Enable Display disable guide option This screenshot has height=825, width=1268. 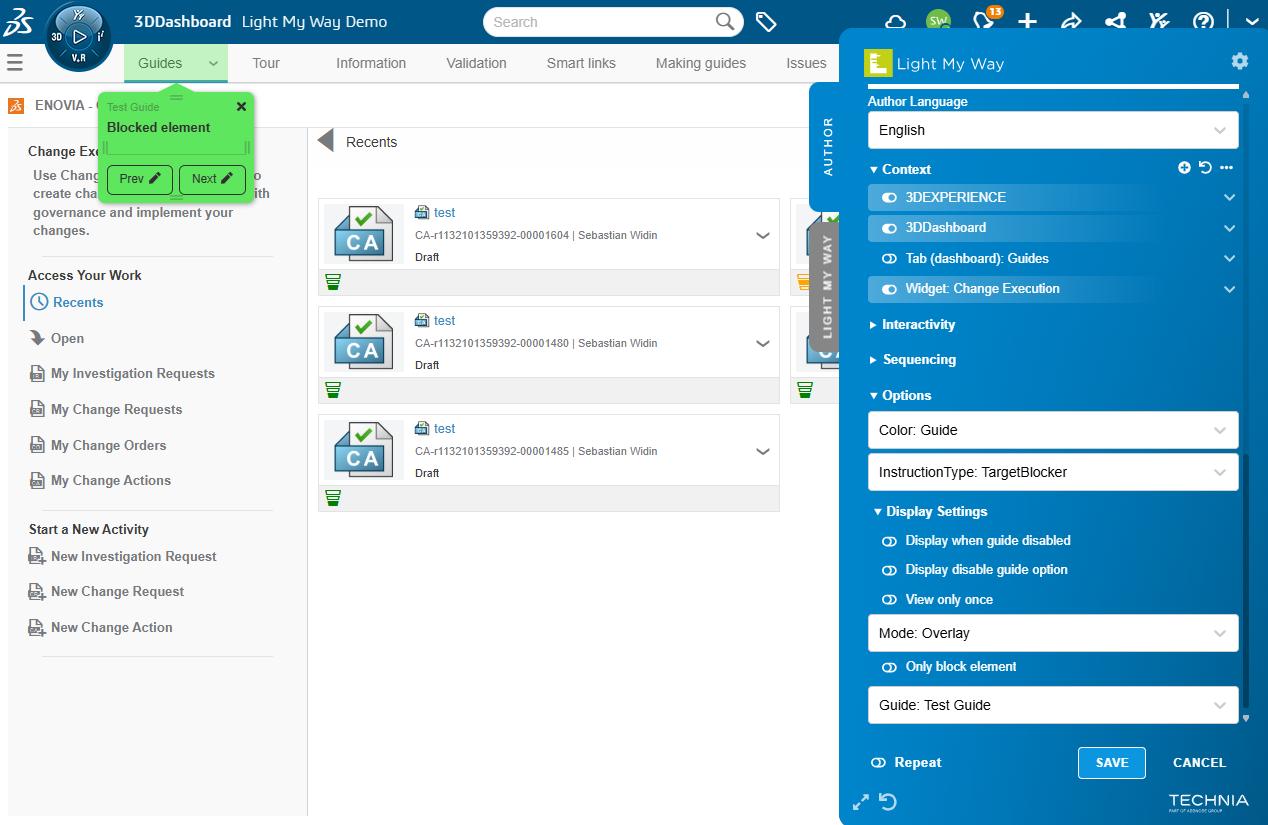[889, 570]
